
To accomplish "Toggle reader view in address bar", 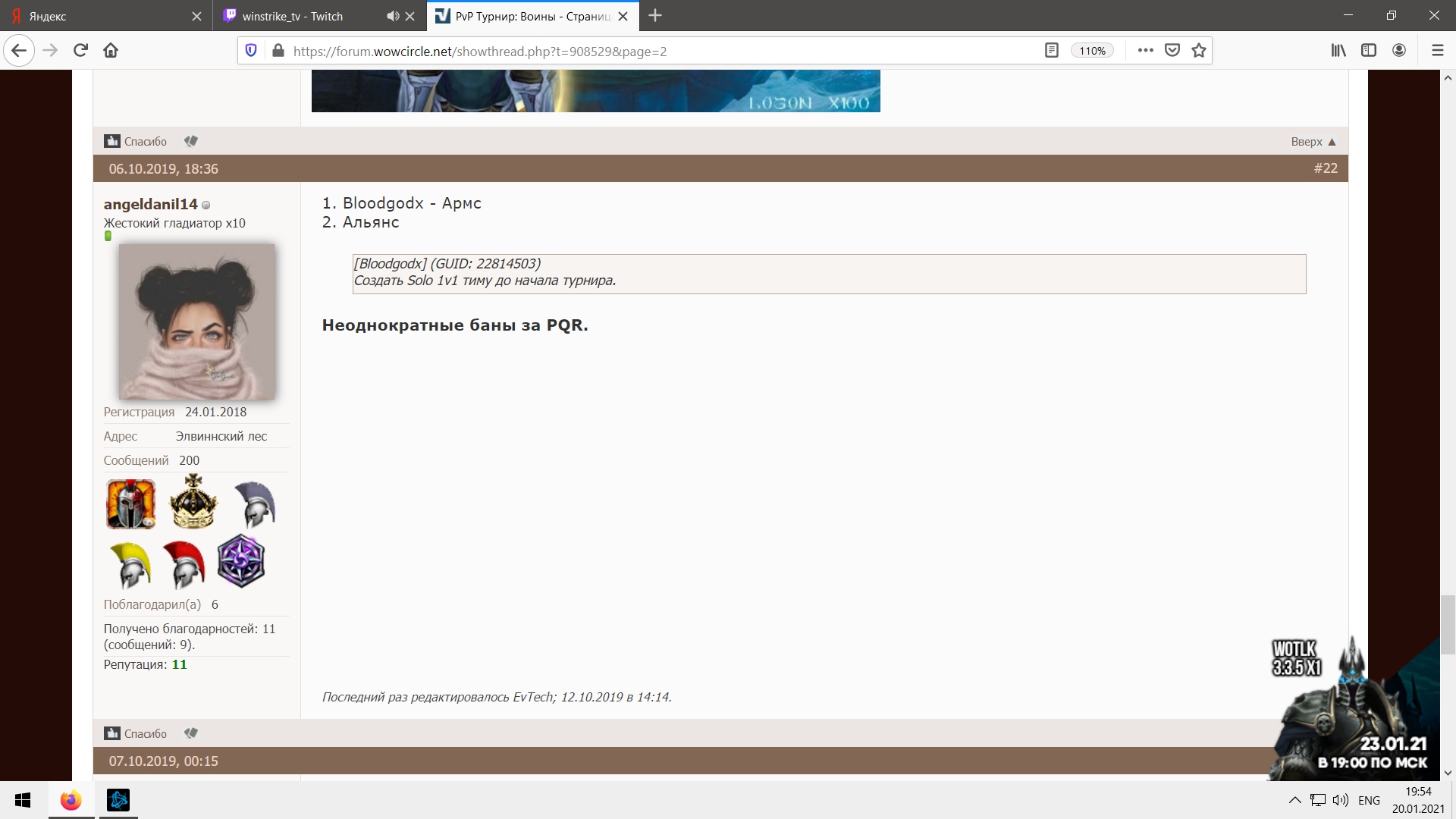I will (x=1051, y=51).
